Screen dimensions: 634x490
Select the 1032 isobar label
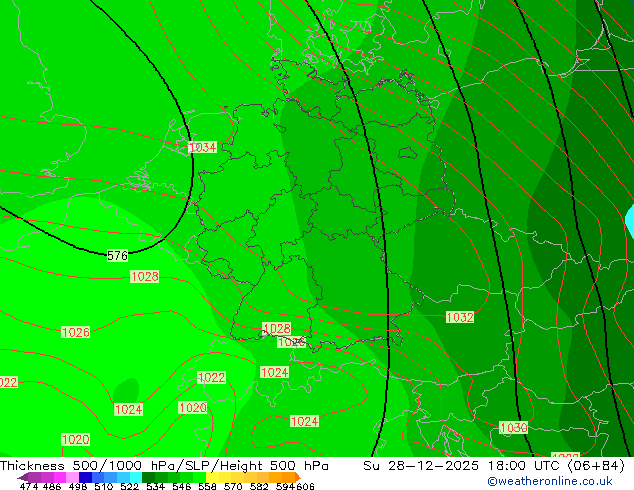[x=460, y=317]
